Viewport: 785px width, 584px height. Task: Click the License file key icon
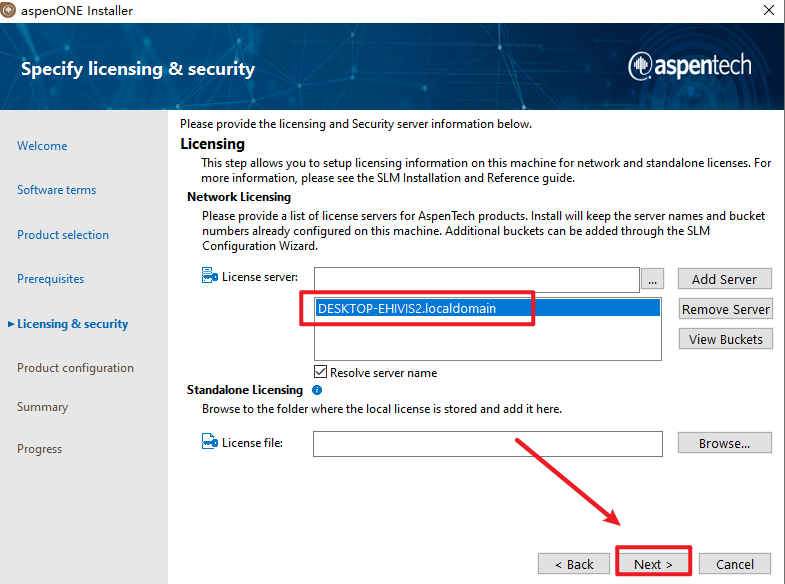tap(209, 443)
